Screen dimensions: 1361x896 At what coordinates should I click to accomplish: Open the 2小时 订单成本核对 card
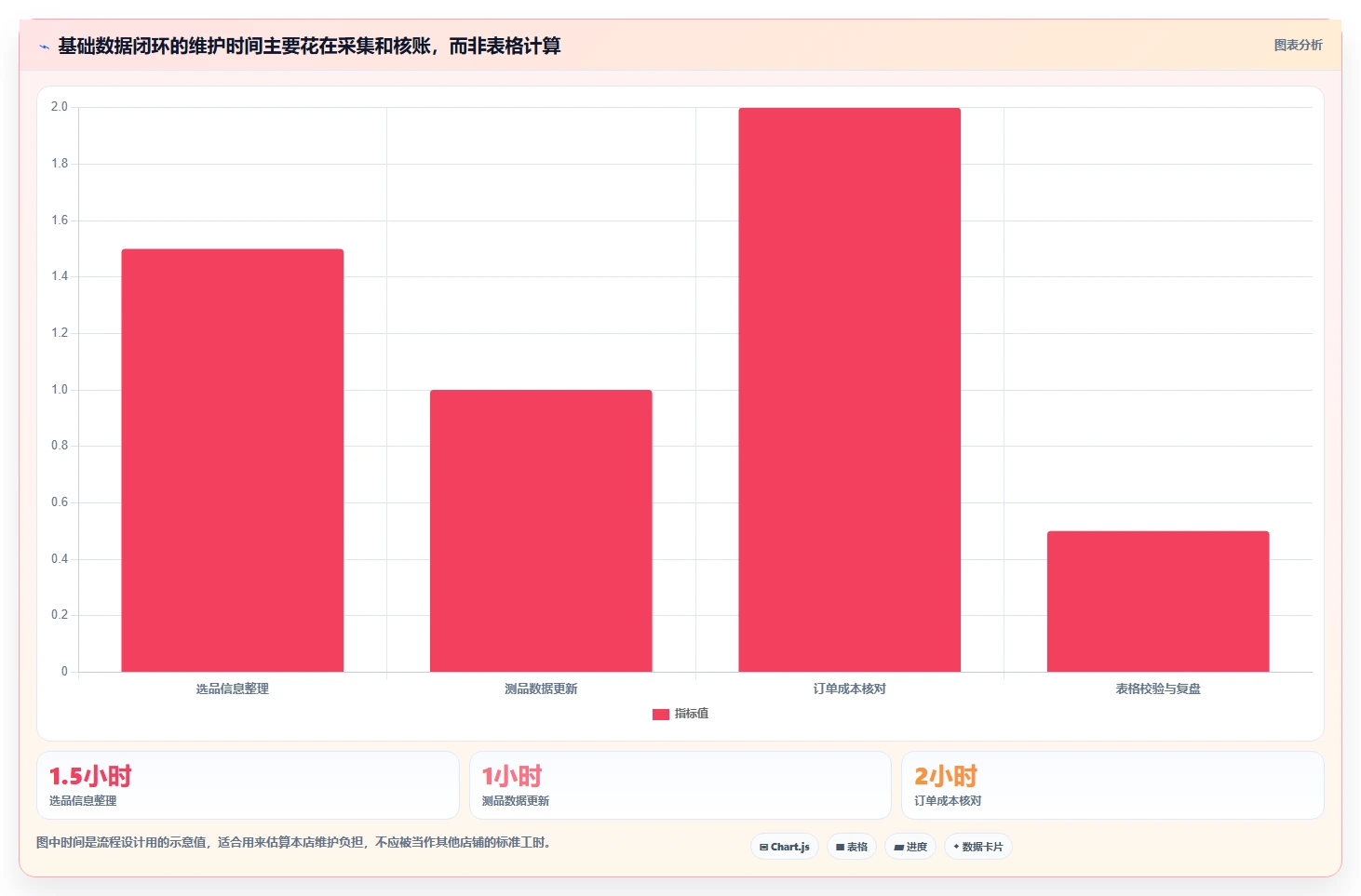(1112, 785)
